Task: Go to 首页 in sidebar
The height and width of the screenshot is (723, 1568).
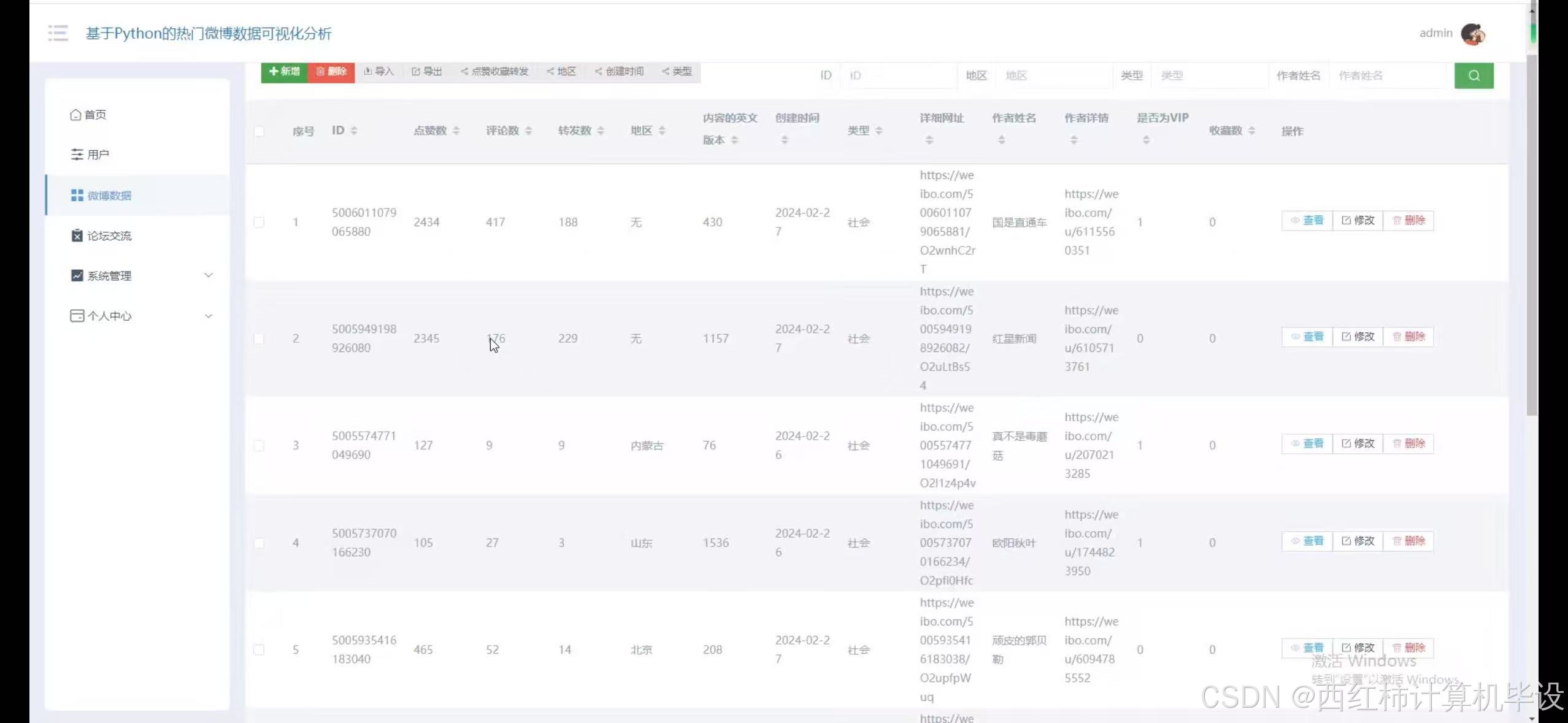Action: point(94,115)
